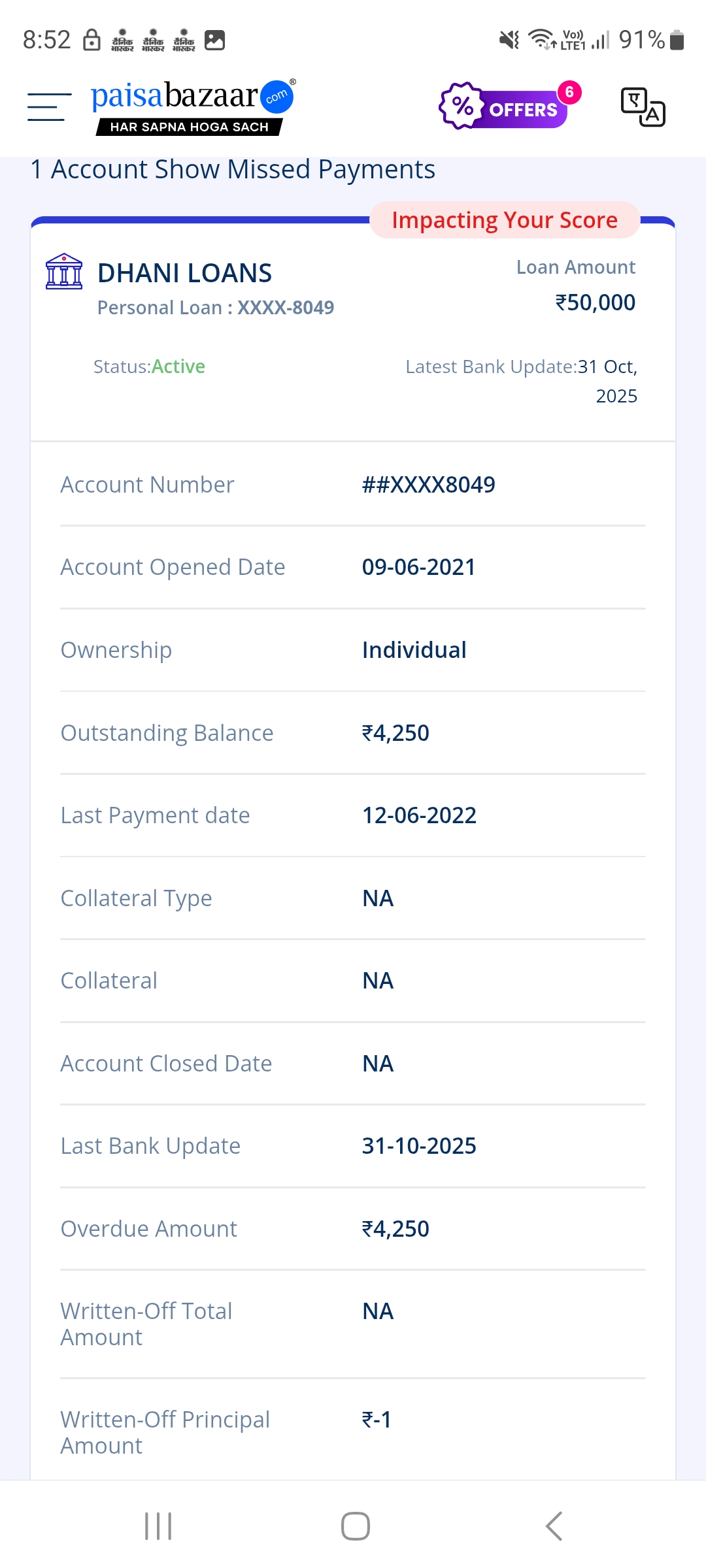Open the hamburger navigation menu
The image size is (706, 1568).
click(x=49, y=106)
